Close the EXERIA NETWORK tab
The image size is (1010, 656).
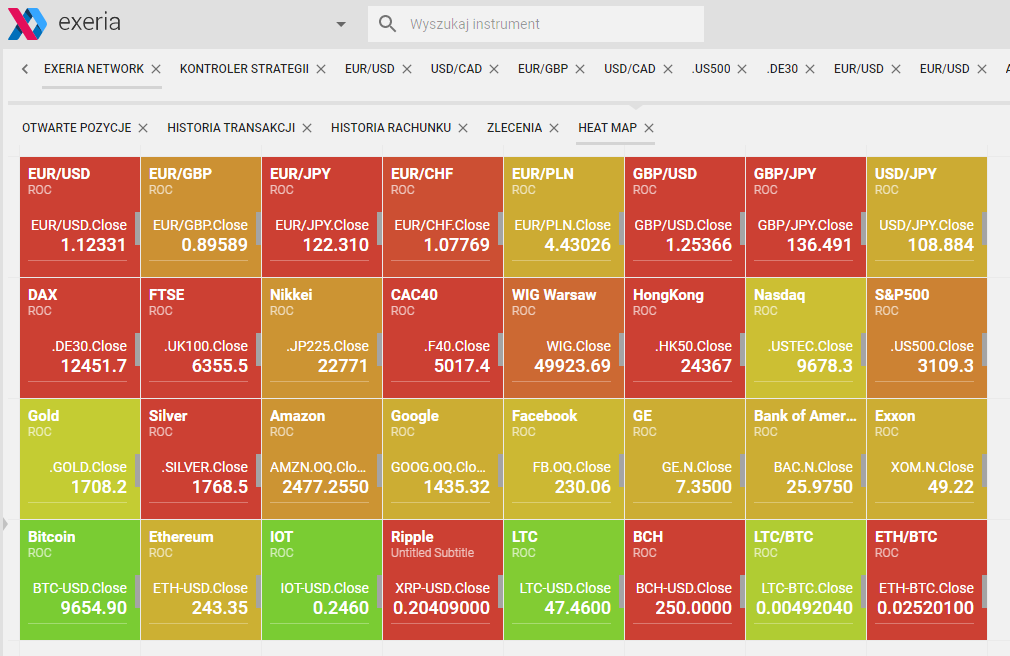156,69
